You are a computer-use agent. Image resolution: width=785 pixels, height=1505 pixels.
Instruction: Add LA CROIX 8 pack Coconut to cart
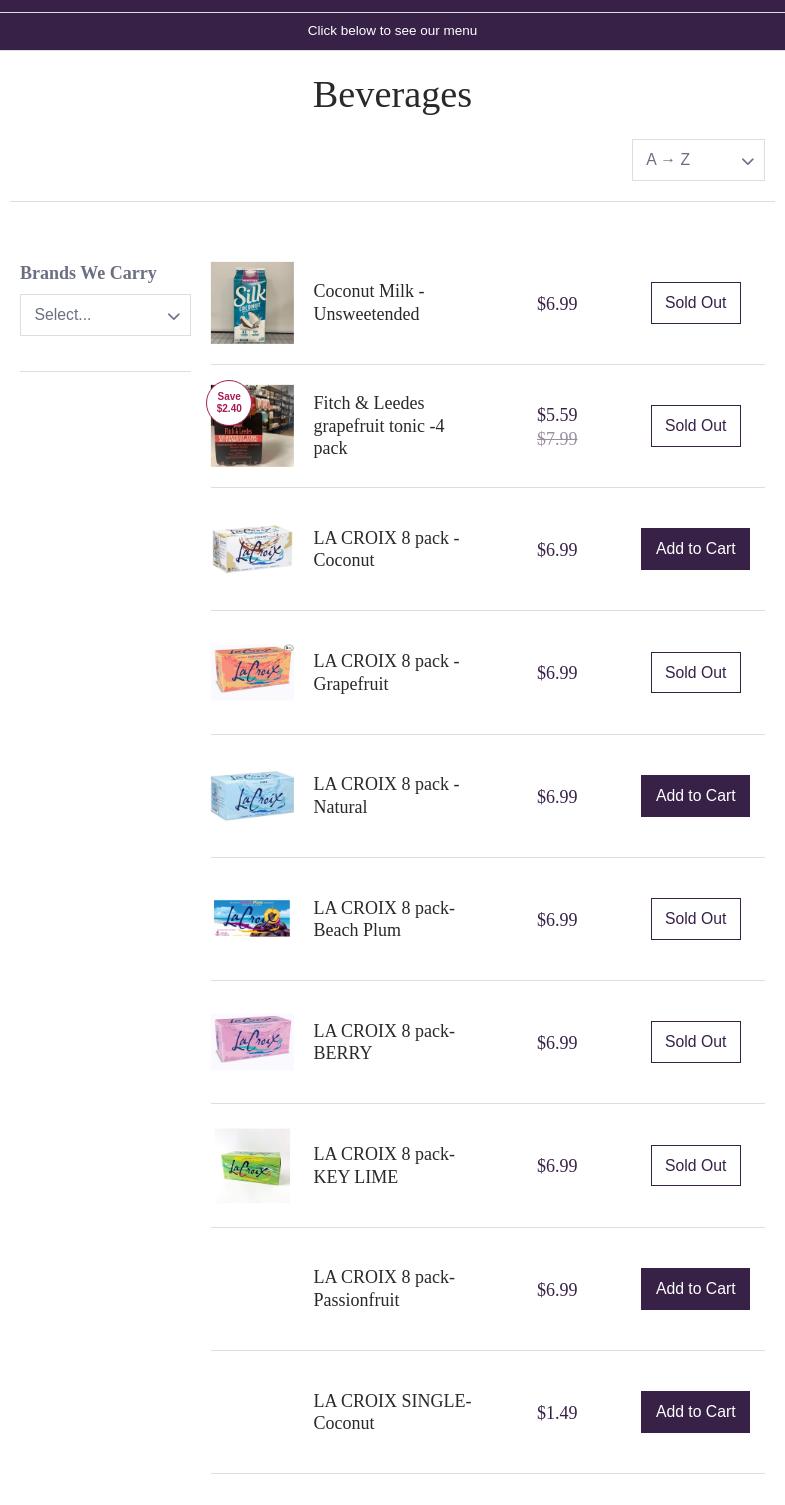[x=695, y=549]
